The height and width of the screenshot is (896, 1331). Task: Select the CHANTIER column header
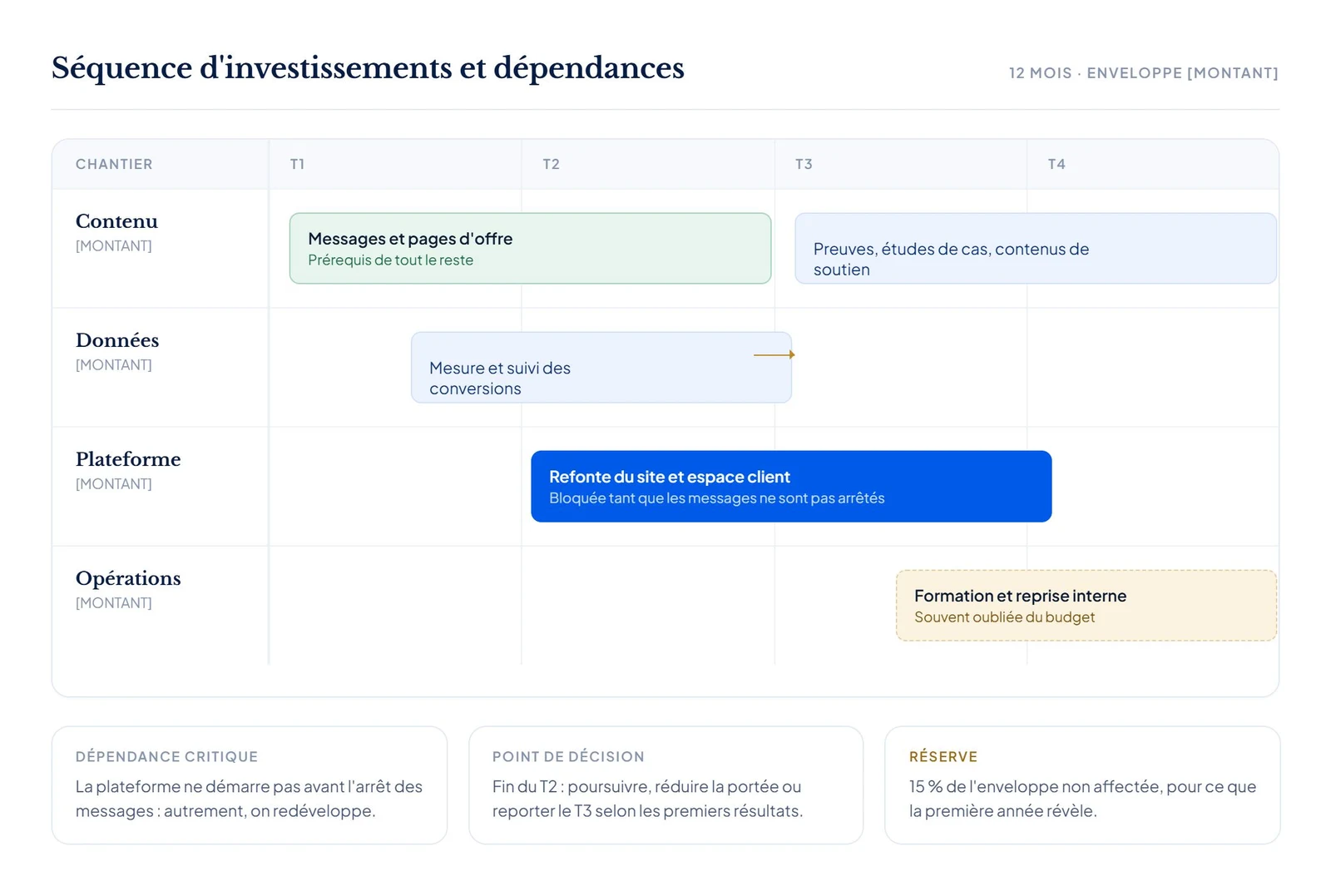point(114,165)
